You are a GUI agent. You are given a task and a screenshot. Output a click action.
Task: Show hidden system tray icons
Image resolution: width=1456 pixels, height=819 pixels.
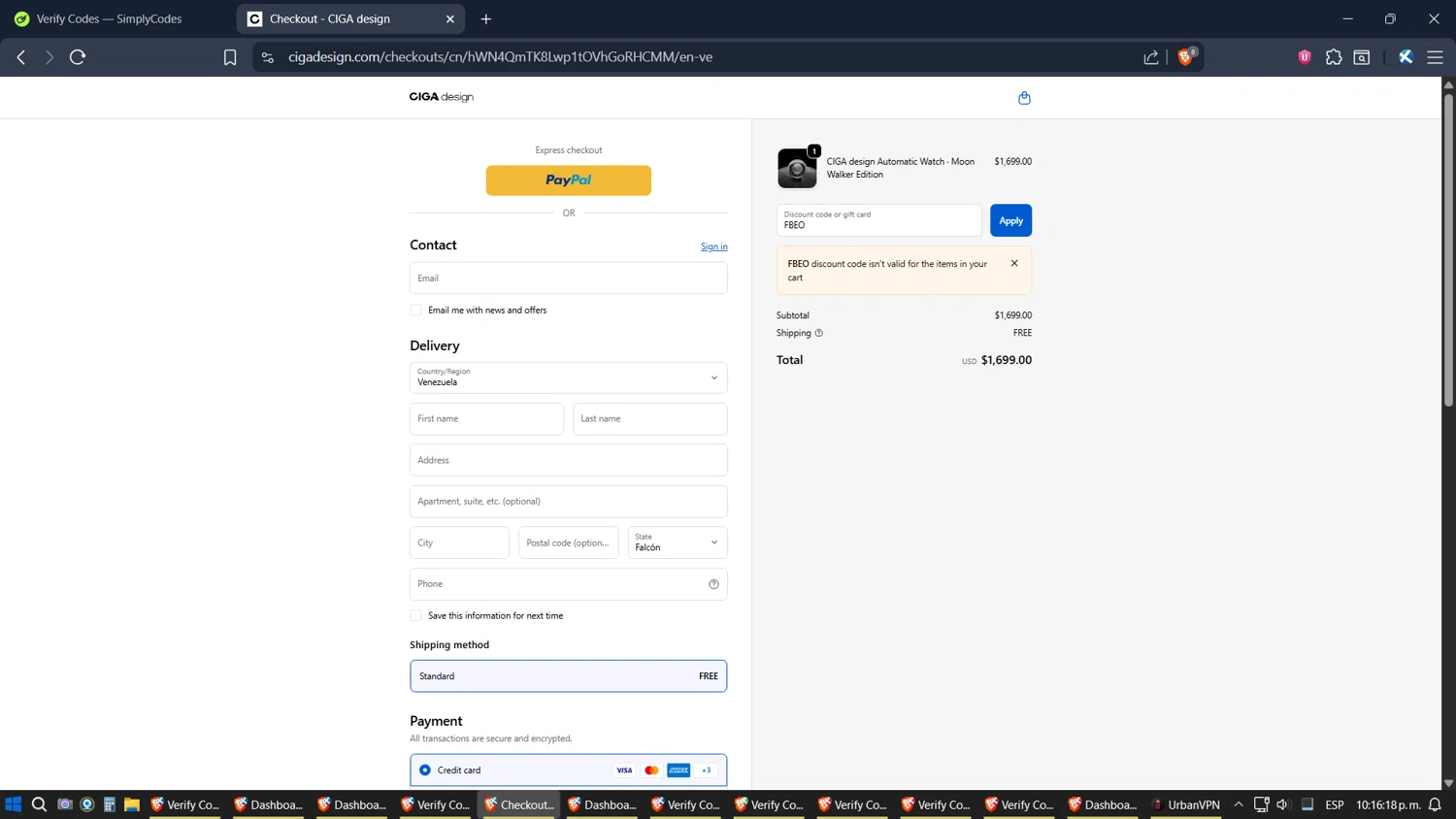pyautogui.click(x=1239, y=804)
